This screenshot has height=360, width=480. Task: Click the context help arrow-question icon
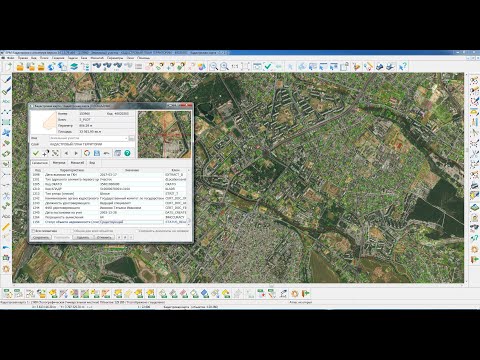pos(403,66)
